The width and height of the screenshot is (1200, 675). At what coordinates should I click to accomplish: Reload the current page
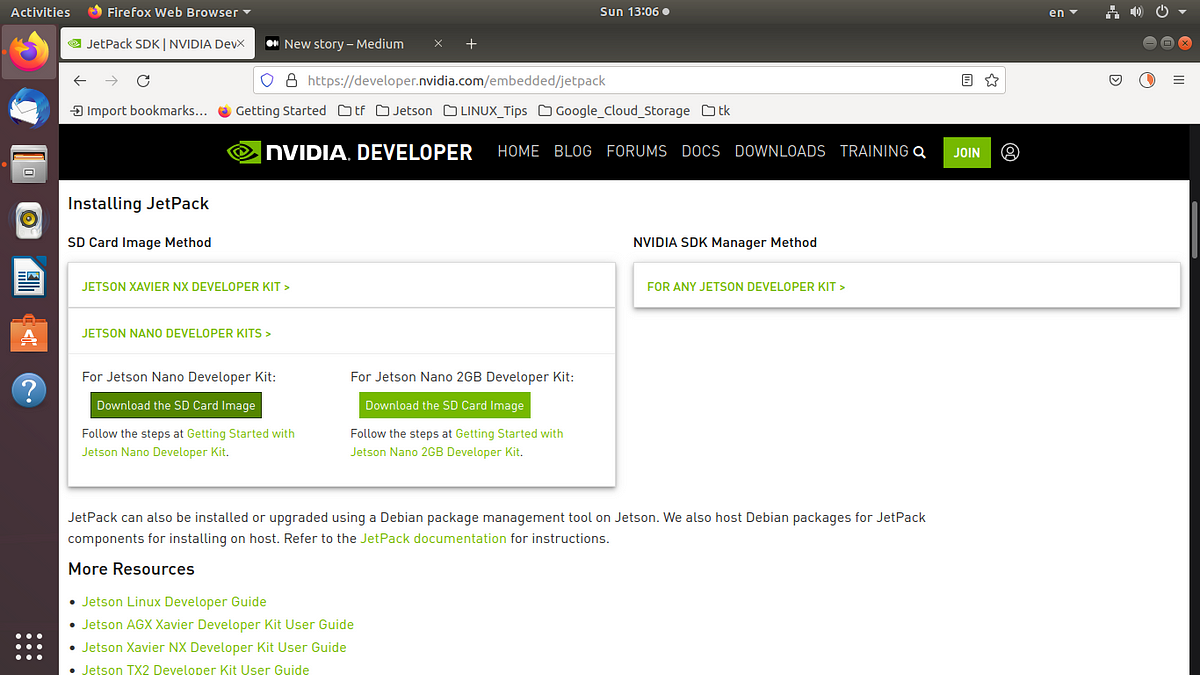pyautogui.click(x=143, y=80)
